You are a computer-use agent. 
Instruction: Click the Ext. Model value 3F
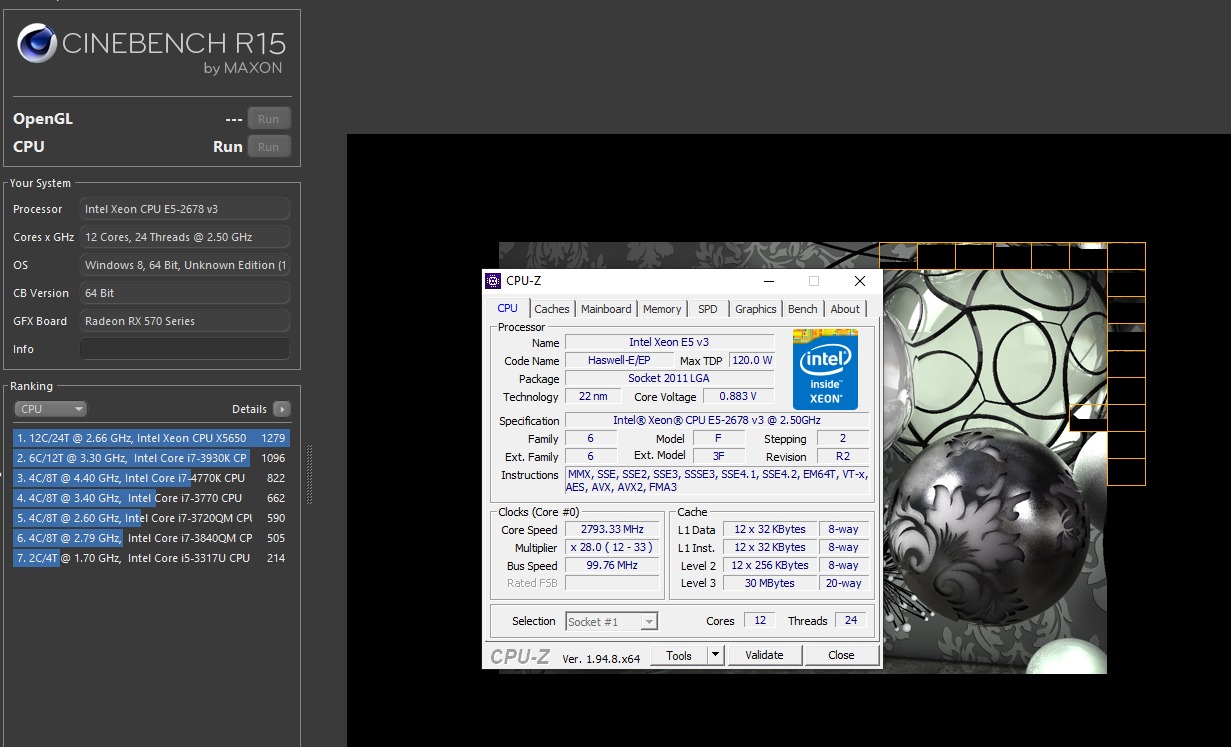click(x=719, y=456)
